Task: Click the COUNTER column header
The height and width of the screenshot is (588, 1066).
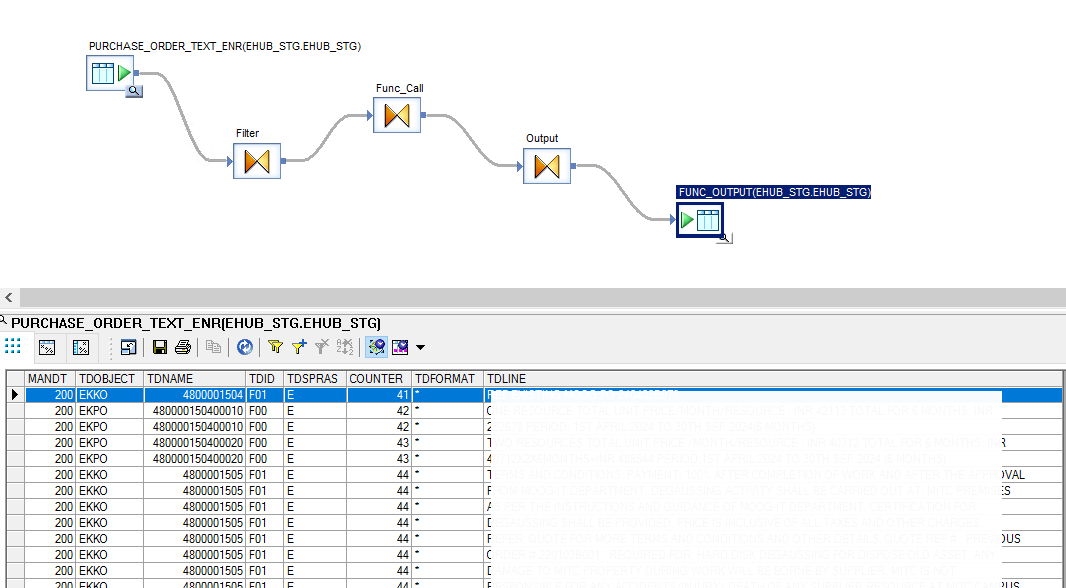Action: [379, 379]
